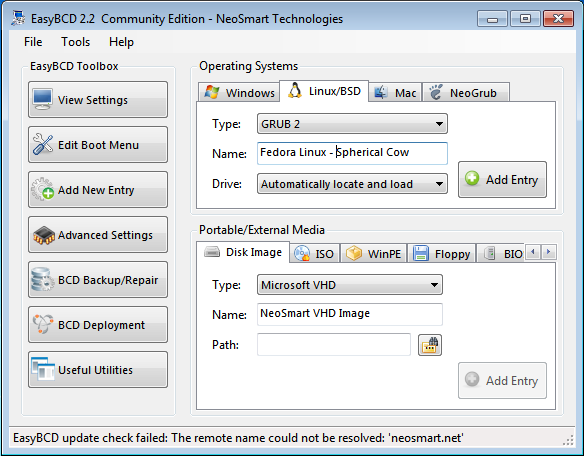
Task: Switch to the ISO tab
Action: [x=315, y=254]
